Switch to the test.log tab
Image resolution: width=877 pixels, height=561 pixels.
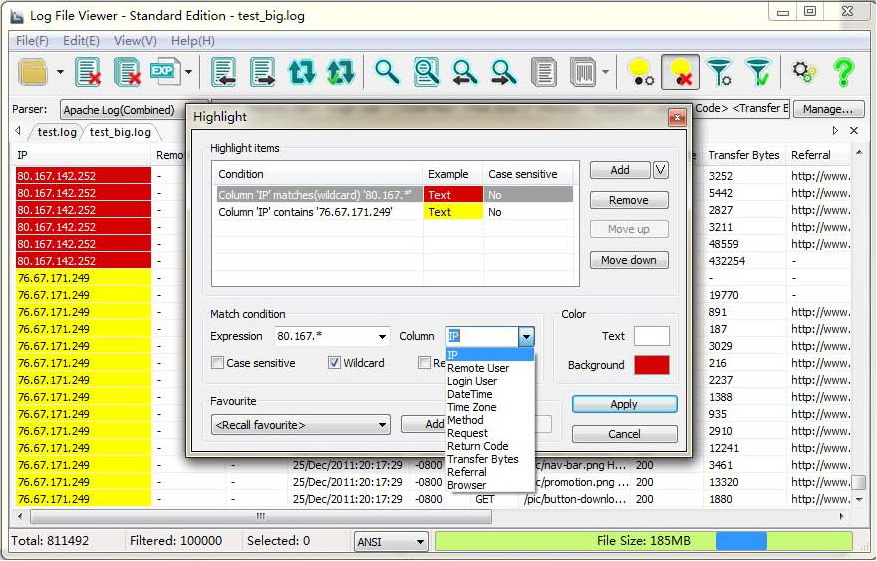[57, 132]
